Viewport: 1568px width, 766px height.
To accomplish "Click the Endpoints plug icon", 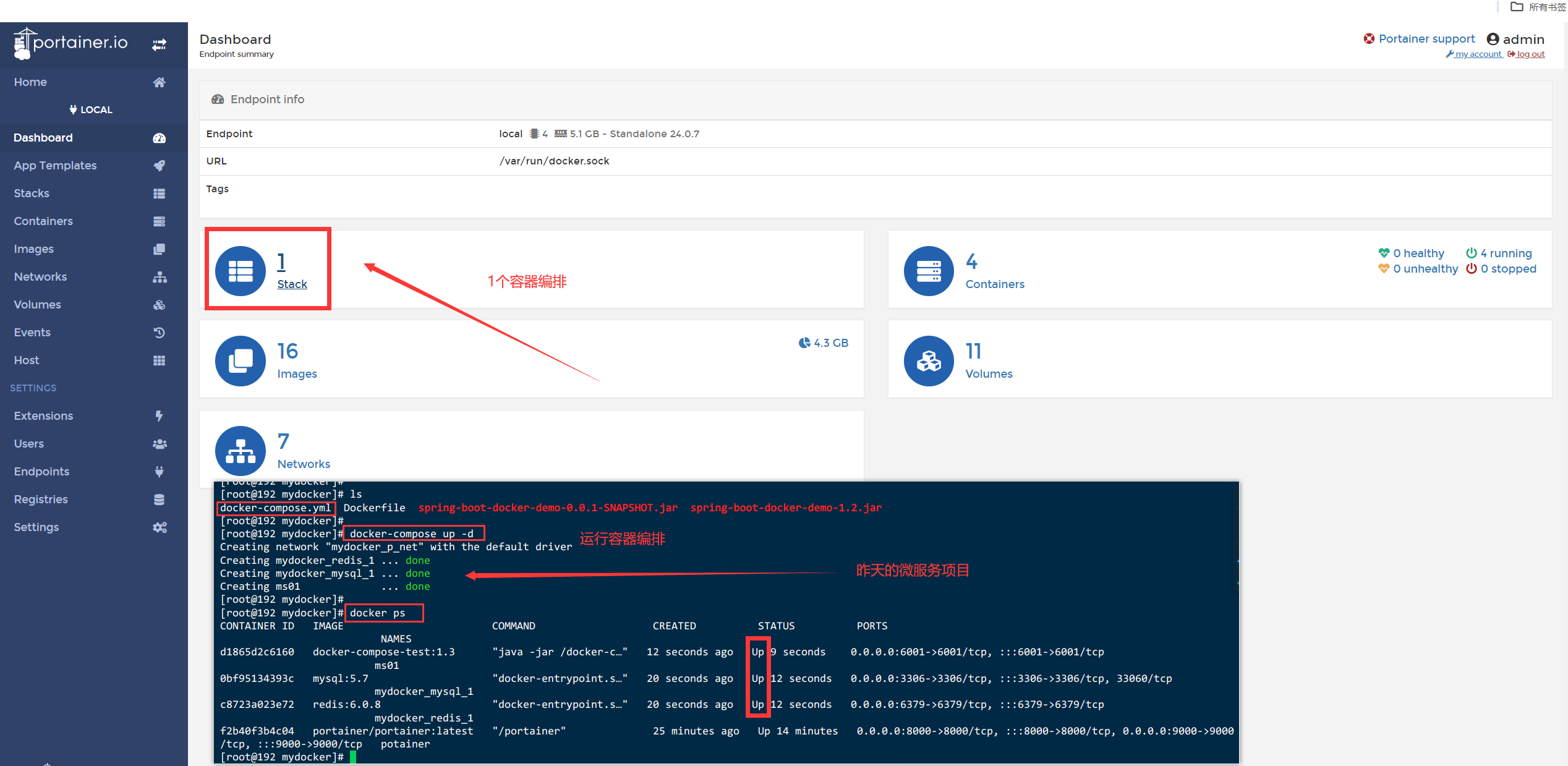I will (160, 472).
